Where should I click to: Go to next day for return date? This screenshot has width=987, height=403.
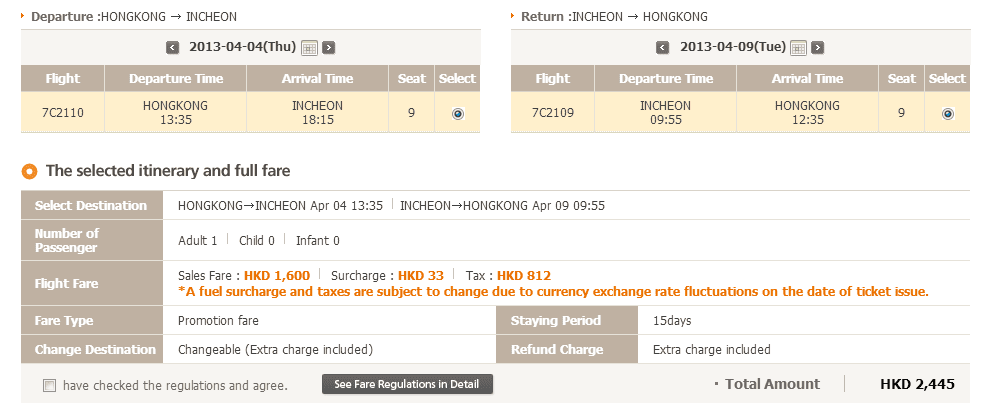tap(818, 47)
